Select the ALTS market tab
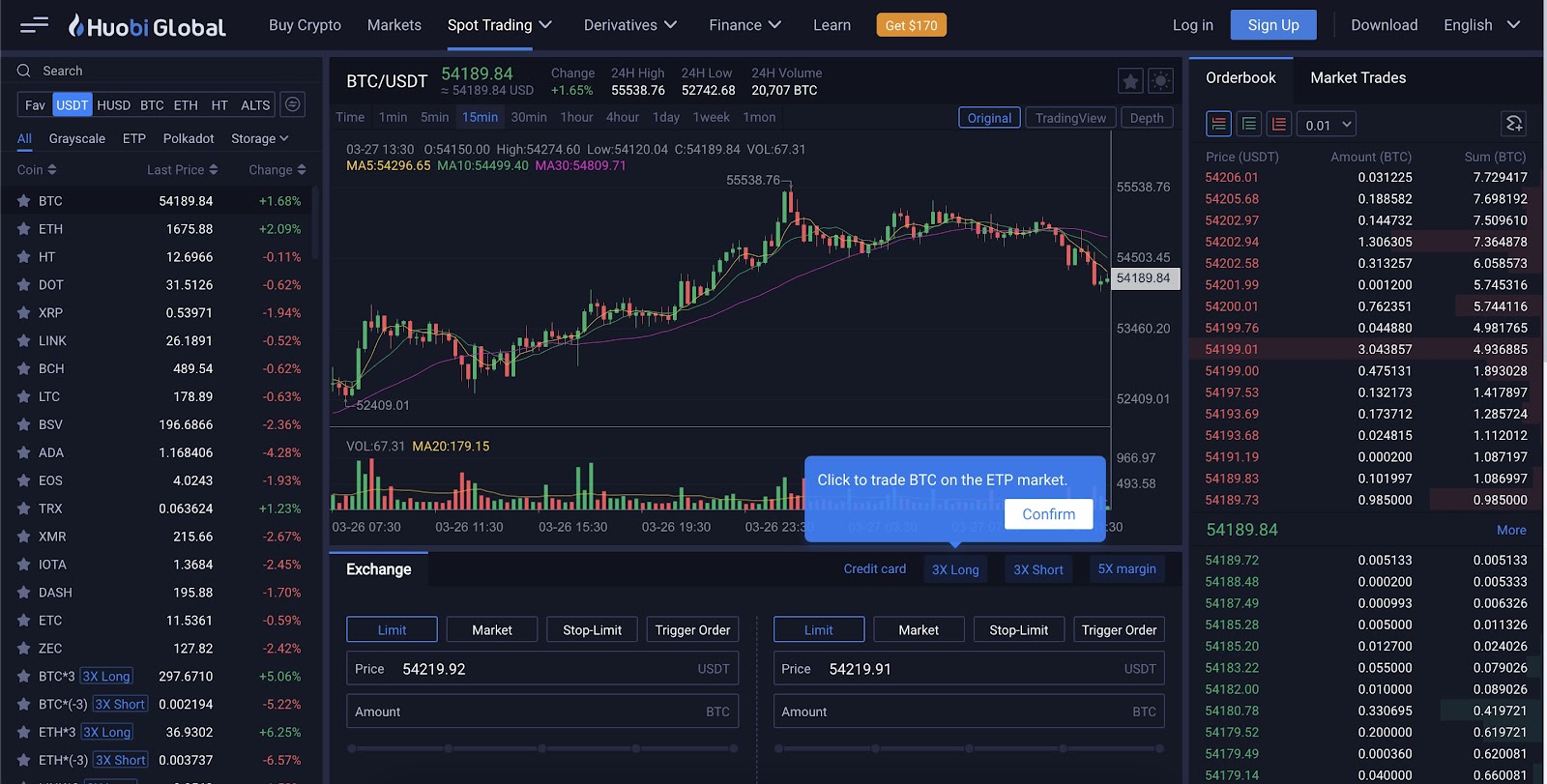 [255, 104]
